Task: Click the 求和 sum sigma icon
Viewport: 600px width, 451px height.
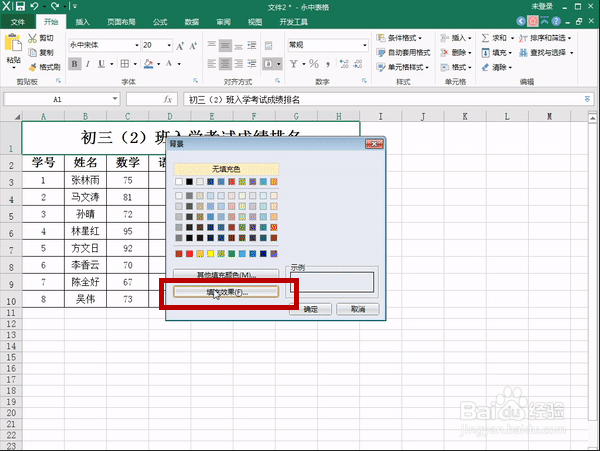Action: click(x=485, y=38)
